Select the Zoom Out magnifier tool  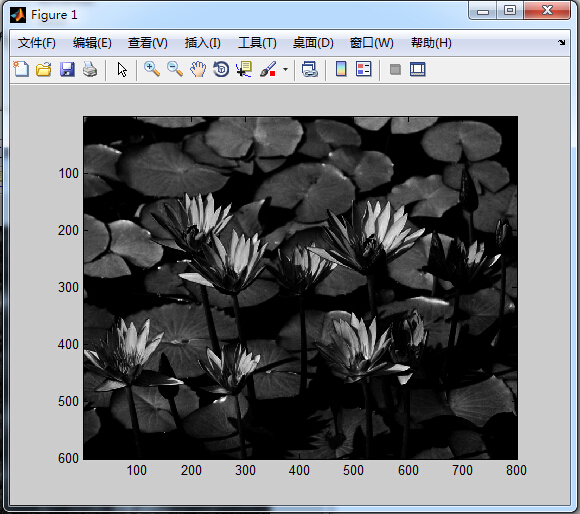click(175, 69)
